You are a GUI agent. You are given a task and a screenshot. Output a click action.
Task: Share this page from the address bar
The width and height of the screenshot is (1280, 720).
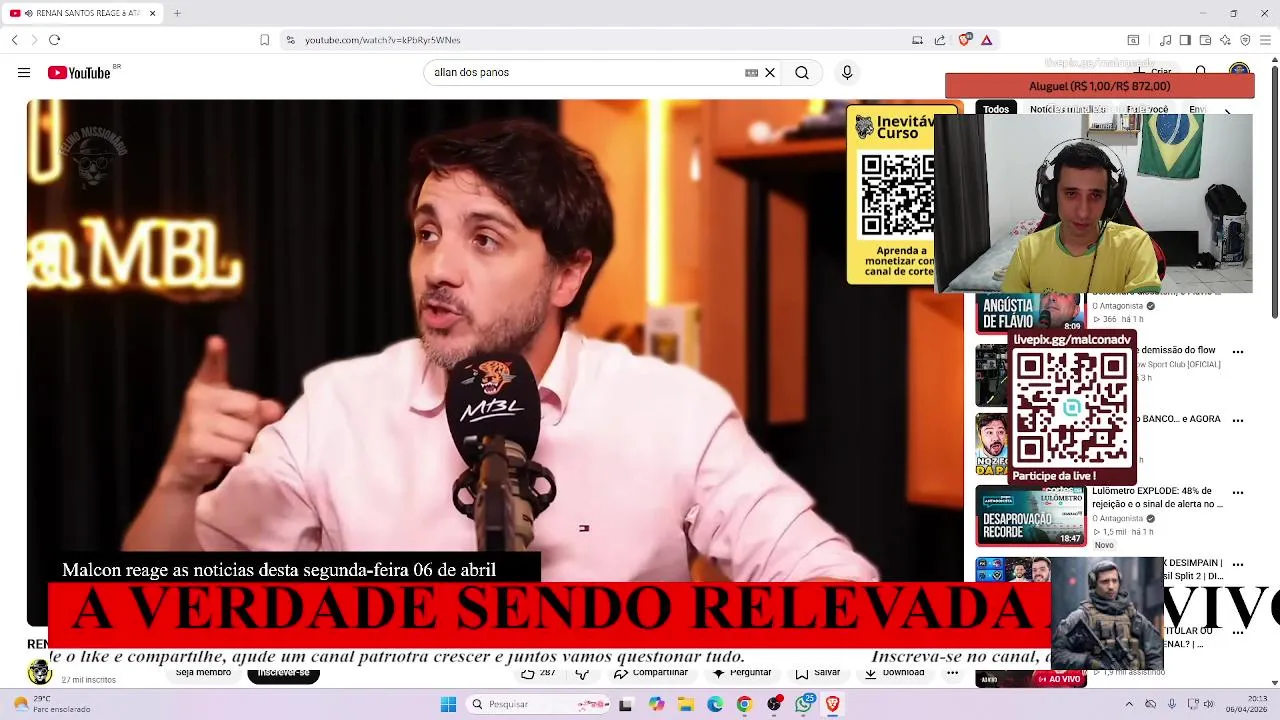(940, 40)
